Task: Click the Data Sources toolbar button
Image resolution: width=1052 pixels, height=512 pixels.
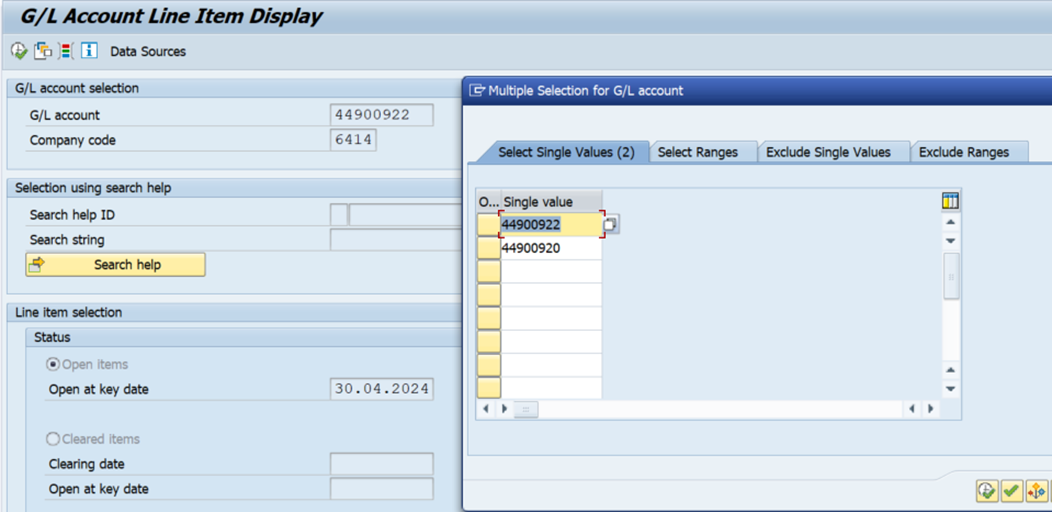Action: 148,51
